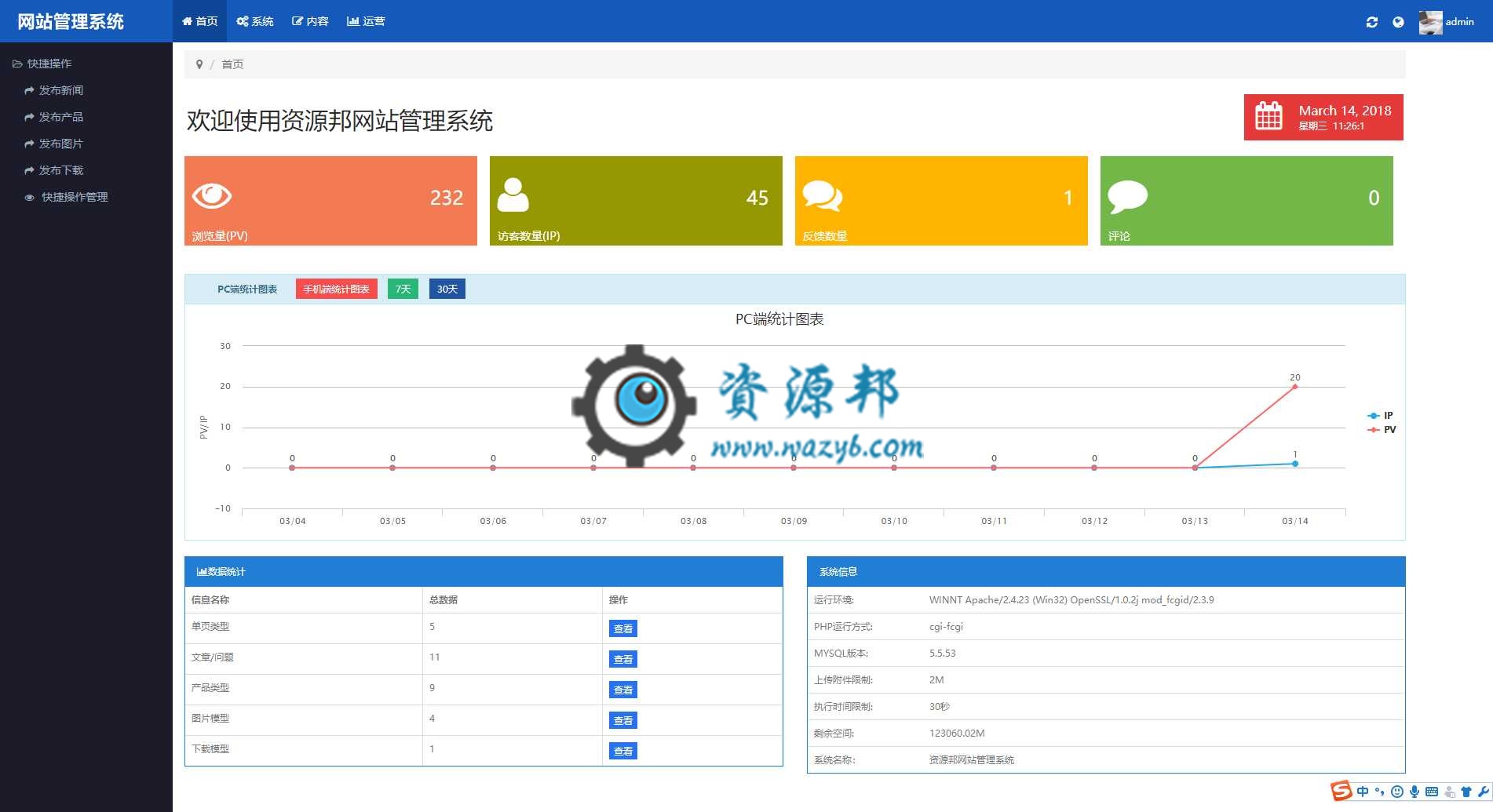This screenshot has height=812, width=1493.
Task: Open 快捷操作管理 in sidebar
Action: point(67,197)
